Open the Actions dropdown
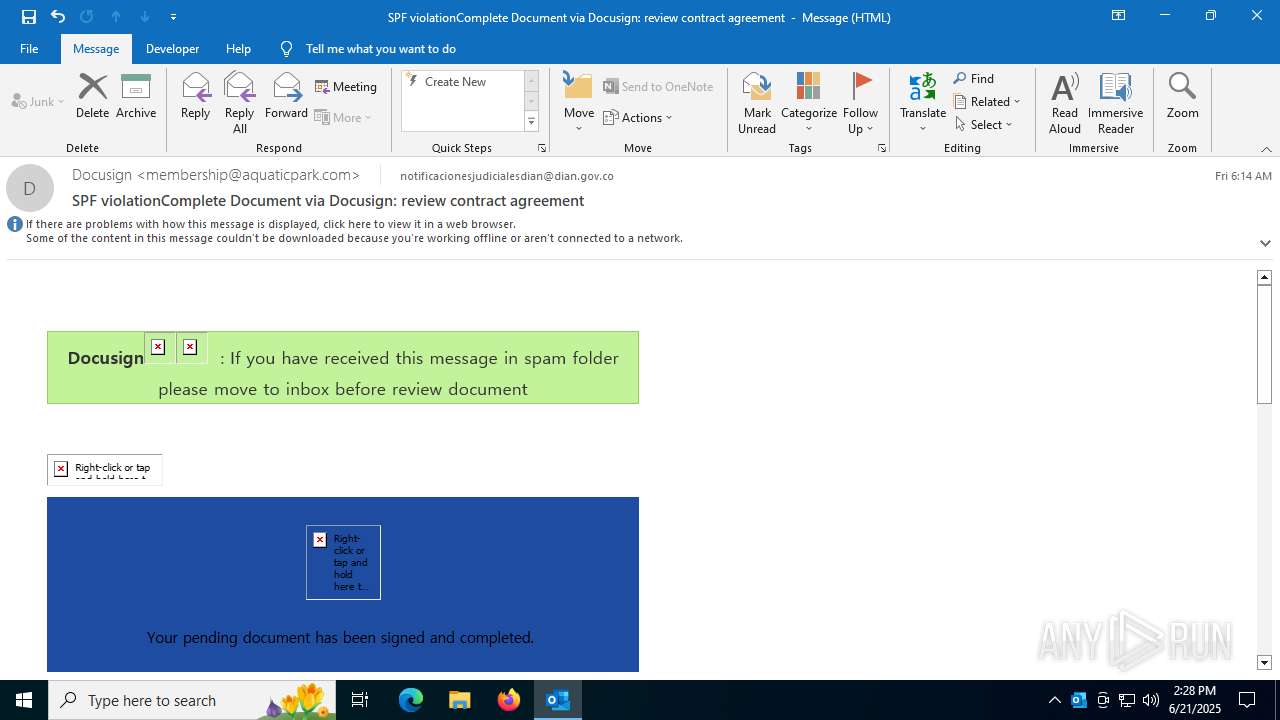Image resolution: width=1280 pixels, height=720 pixels. point(638,117)
